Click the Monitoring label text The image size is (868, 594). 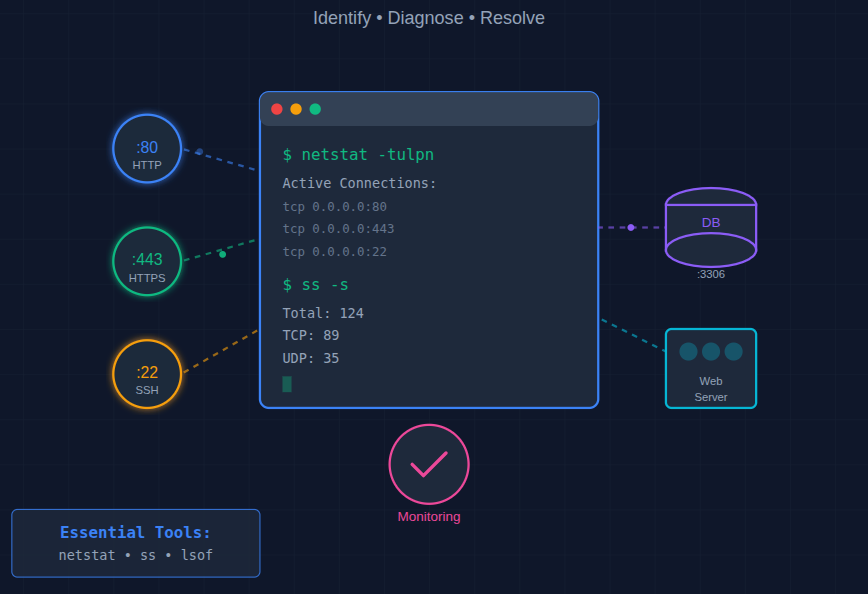[429, 517]
